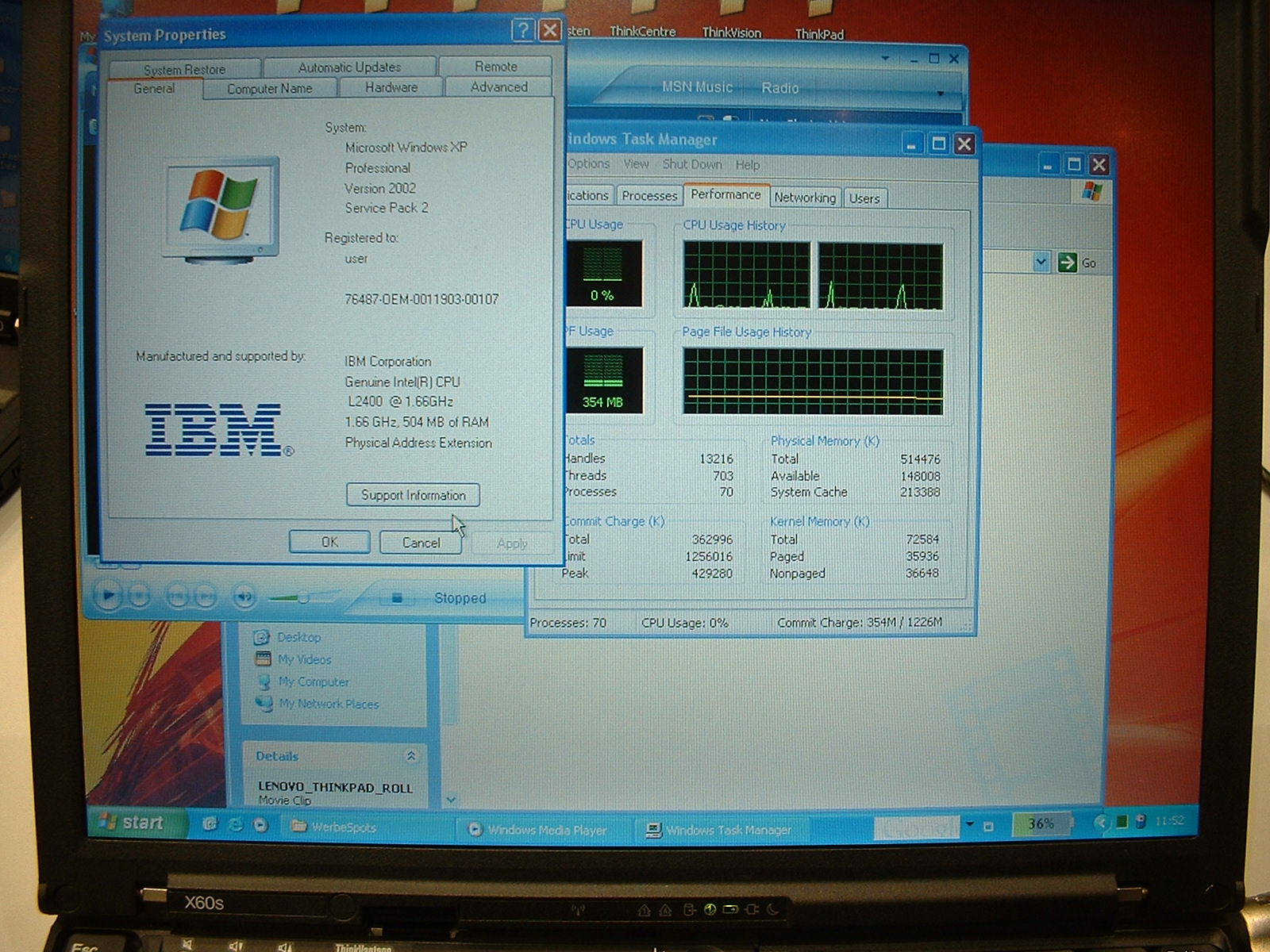The height and width of the screenshot is (952, 1270).
Task: Open My Network Places link
Action: pos(329,704)
